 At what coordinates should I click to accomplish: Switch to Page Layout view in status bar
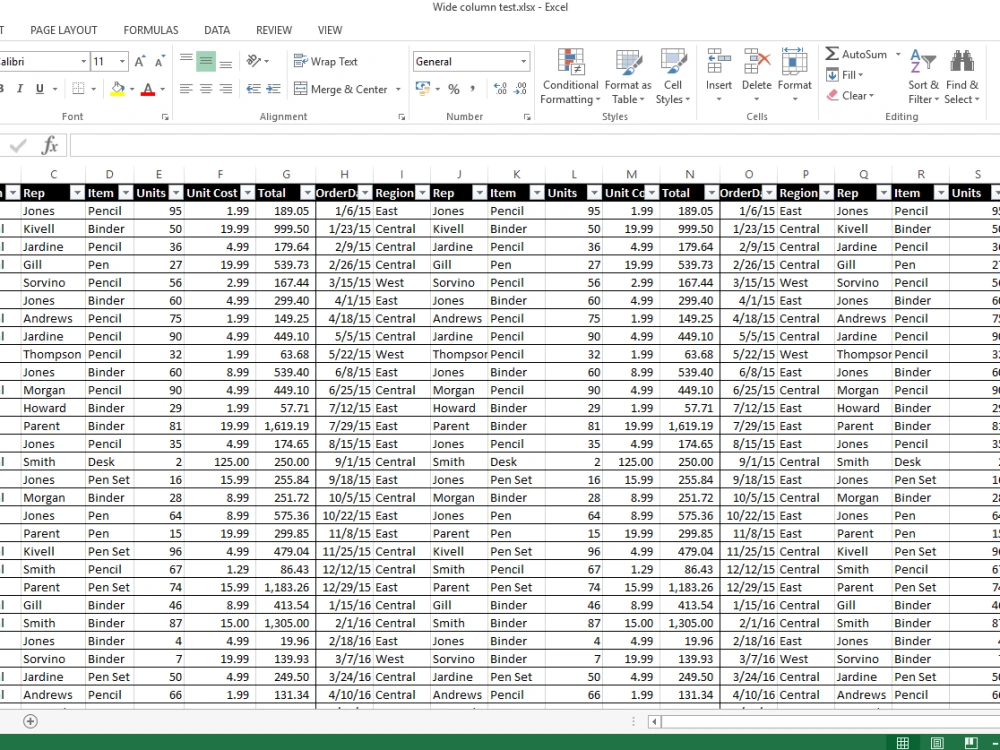click(x=937, y=742)
